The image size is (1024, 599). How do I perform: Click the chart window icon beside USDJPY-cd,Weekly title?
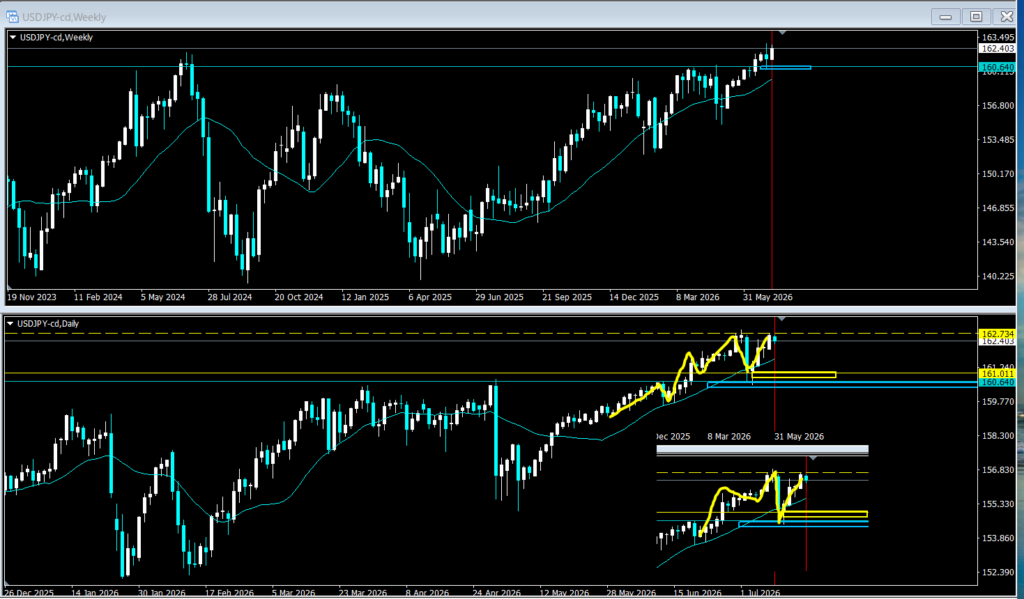tap(12, 16)
